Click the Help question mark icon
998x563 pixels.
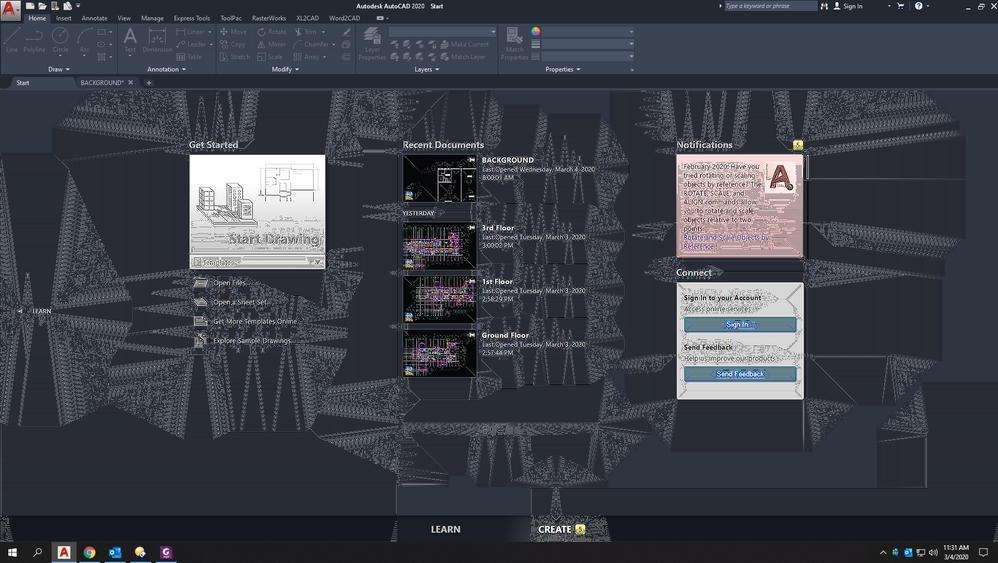pyautogui.click(x=918, y=6)
